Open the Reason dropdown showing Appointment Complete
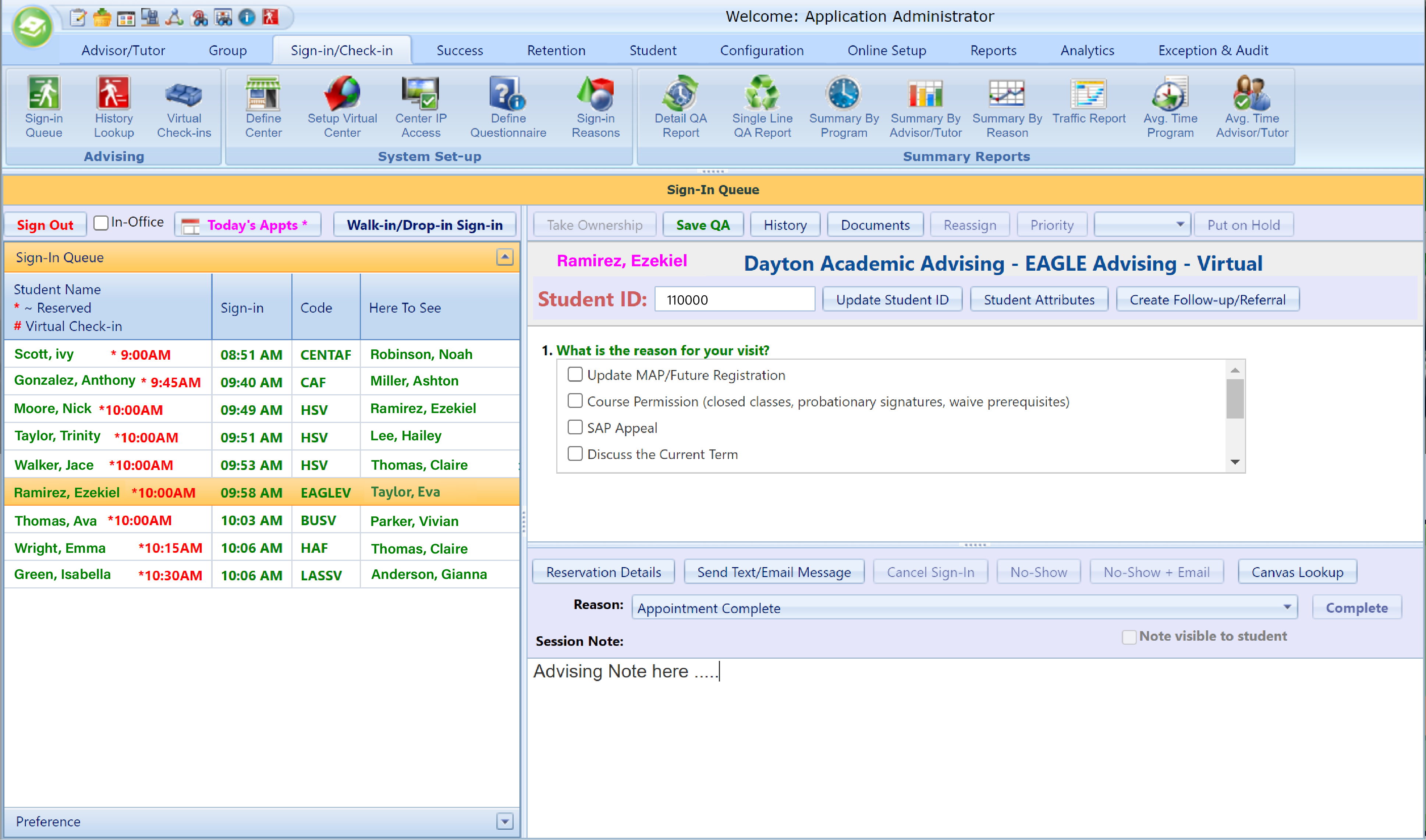The height and width of the screenshot is (840, 1426). click(x=964, y=608)
